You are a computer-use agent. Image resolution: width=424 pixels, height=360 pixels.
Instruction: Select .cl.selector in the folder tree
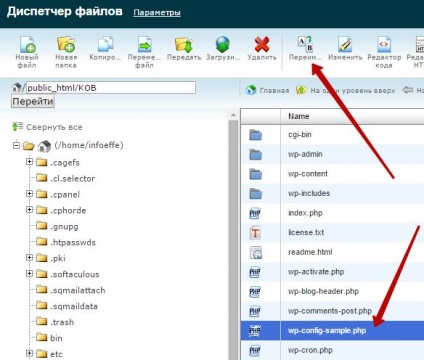coord(72,179)
